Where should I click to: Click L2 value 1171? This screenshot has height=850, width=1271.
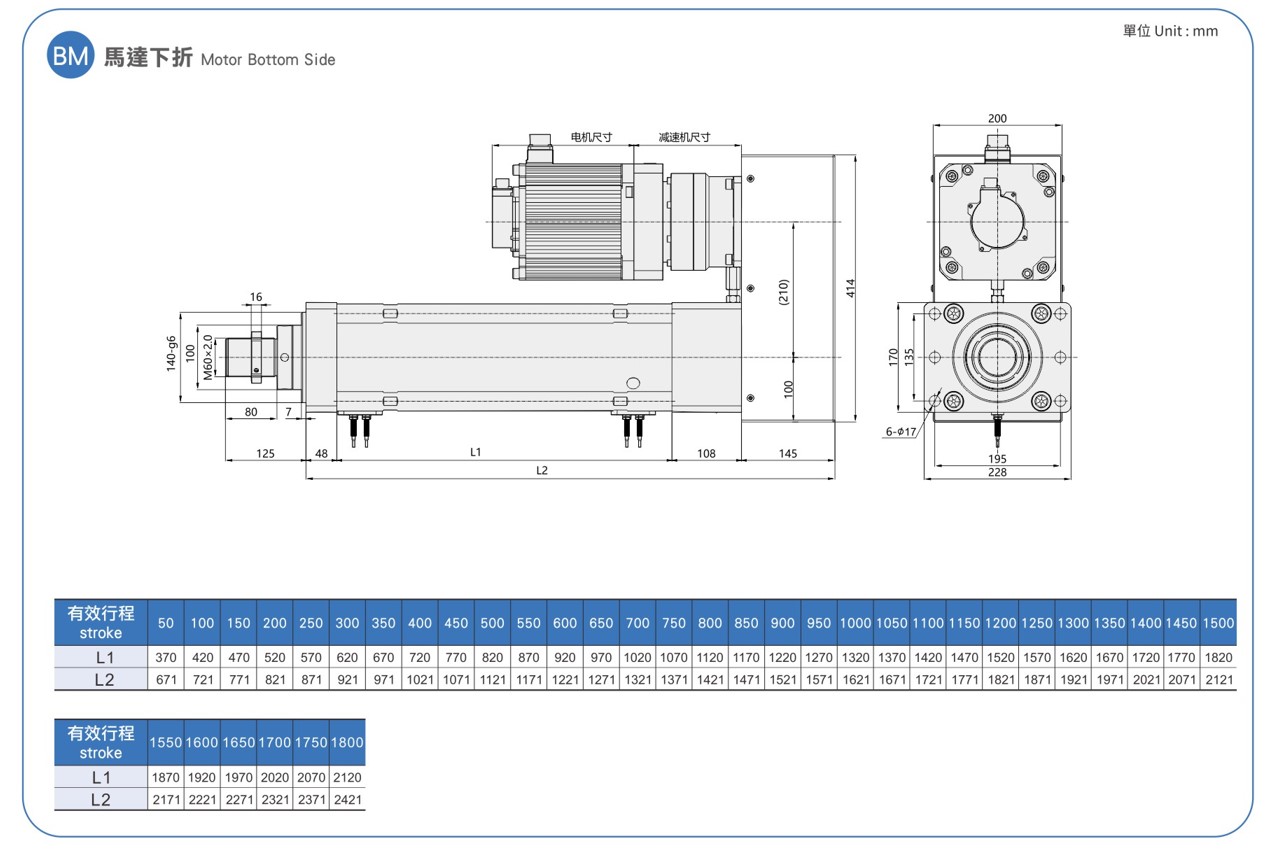(x=529, y=680)
